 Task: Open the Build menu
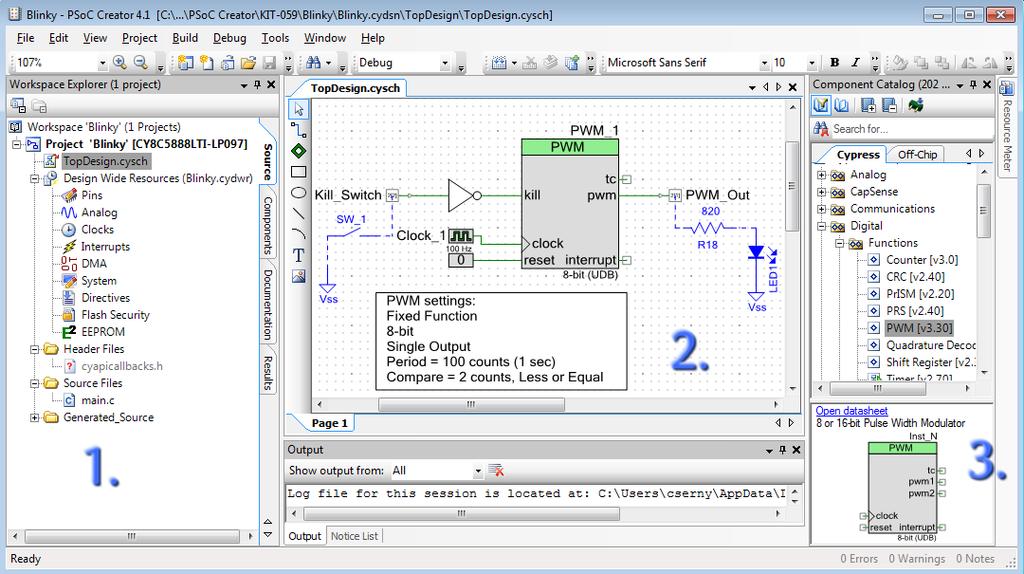coord(185,38)
